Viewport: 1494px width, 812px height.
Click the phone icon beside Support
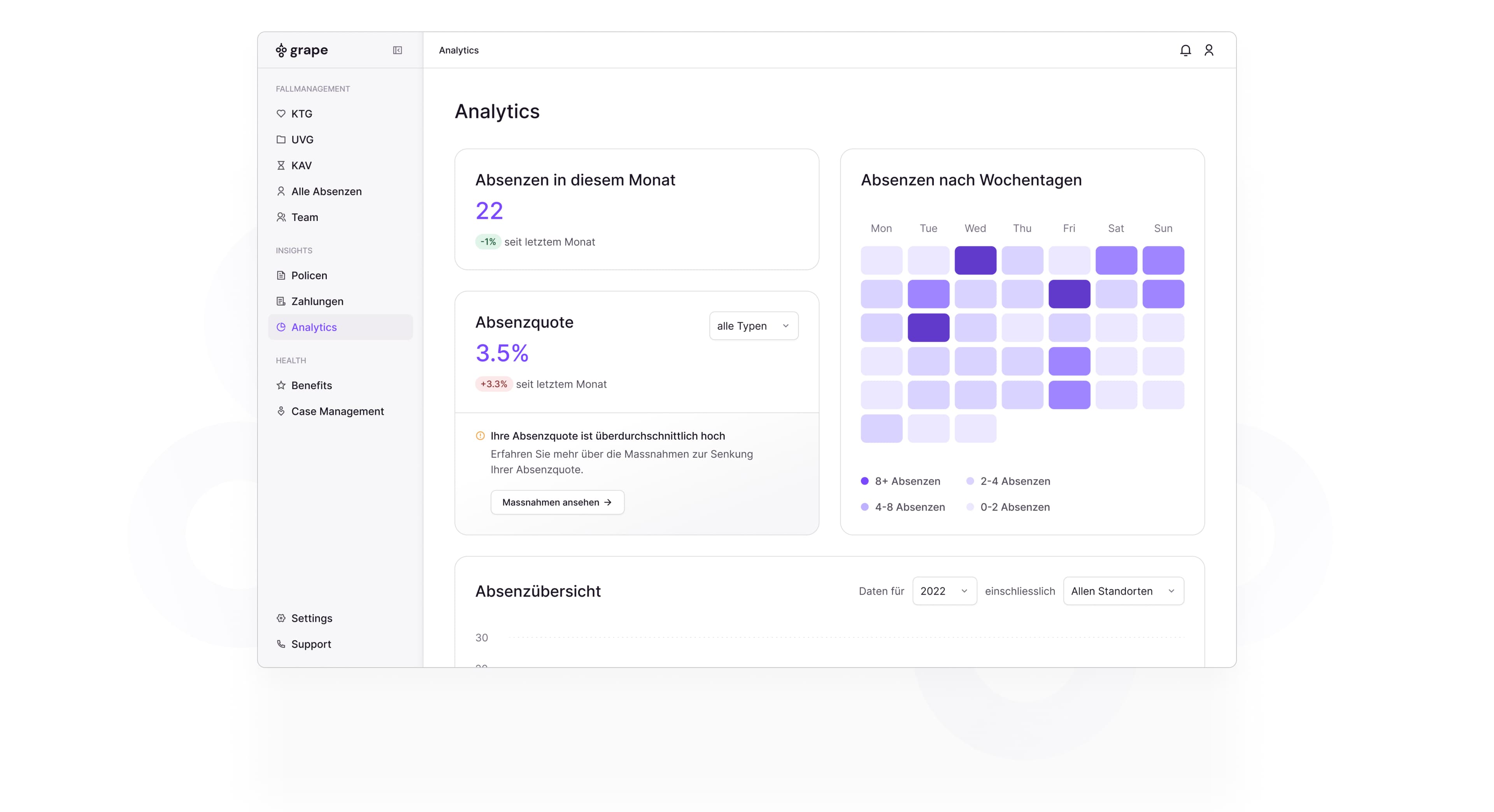(x=281, y=644)
